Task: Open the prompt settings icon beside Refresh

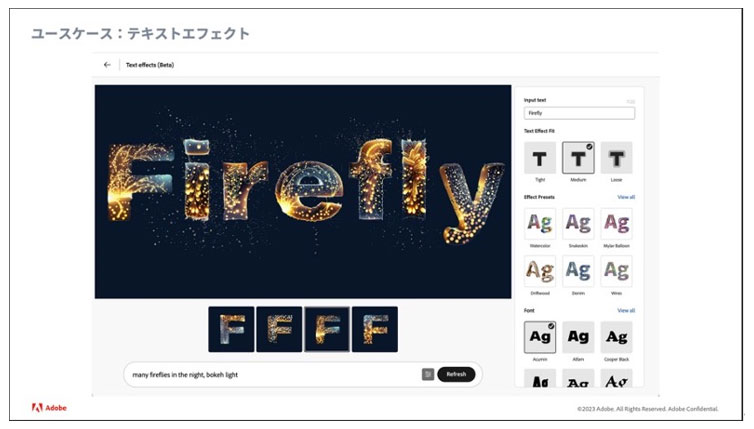Action: click(x=427, y=374)
